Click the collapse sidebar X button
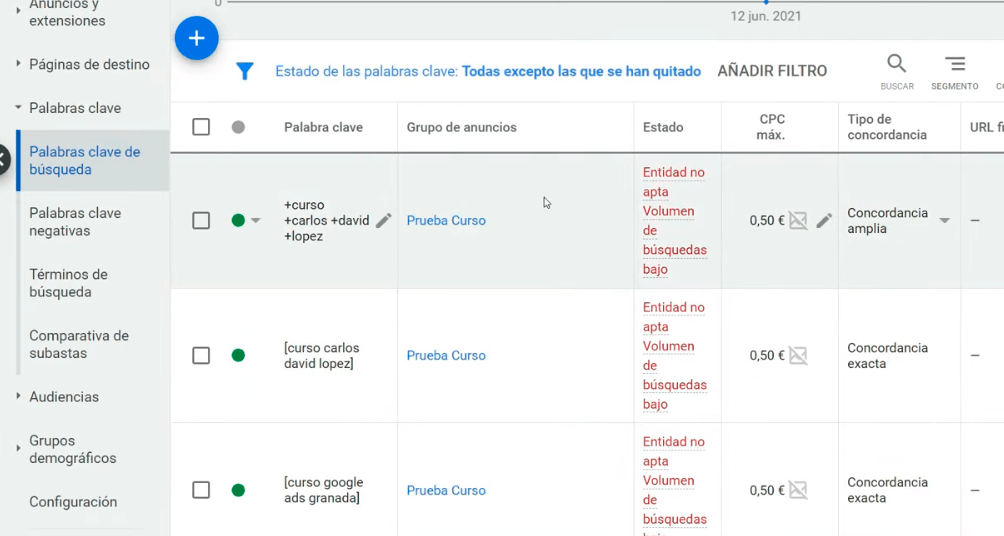The height and width of the screenshot is (536, 1004). tap(3, 160)
